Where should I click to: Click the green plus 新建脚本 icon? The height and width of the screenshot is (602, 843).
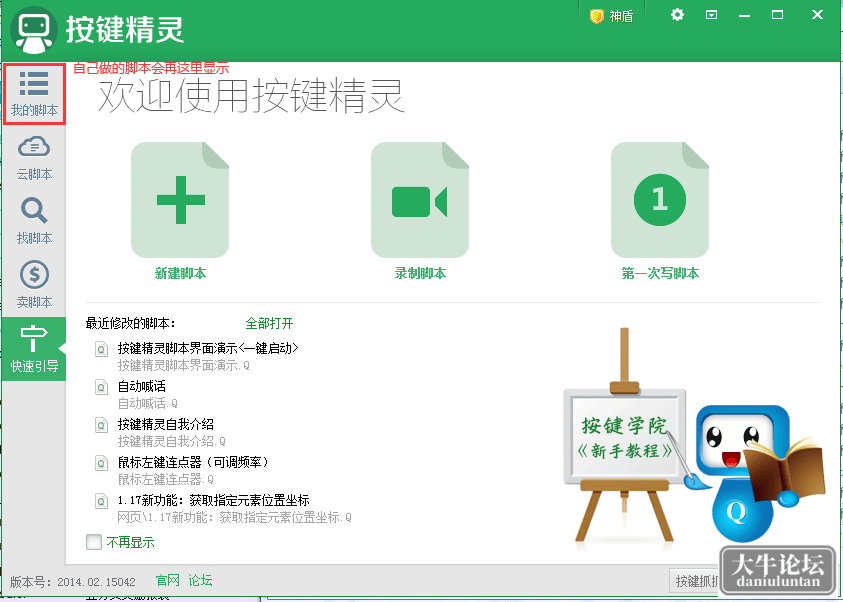180,200
